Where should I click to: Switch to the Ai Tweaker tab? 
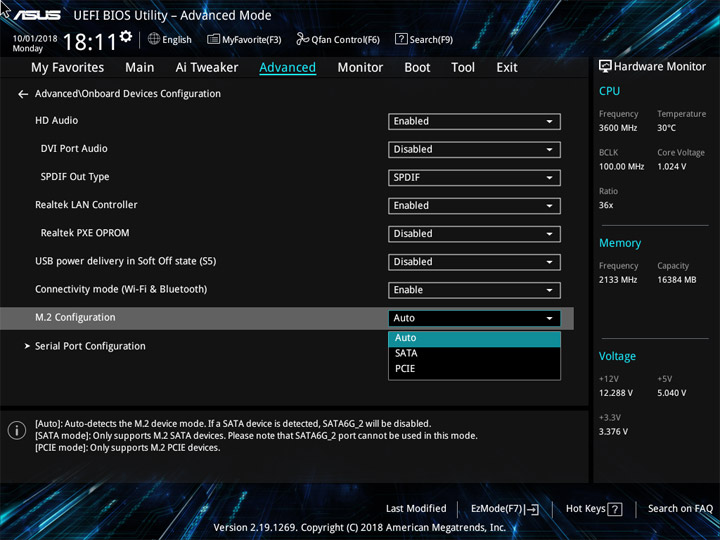[207, 68]
